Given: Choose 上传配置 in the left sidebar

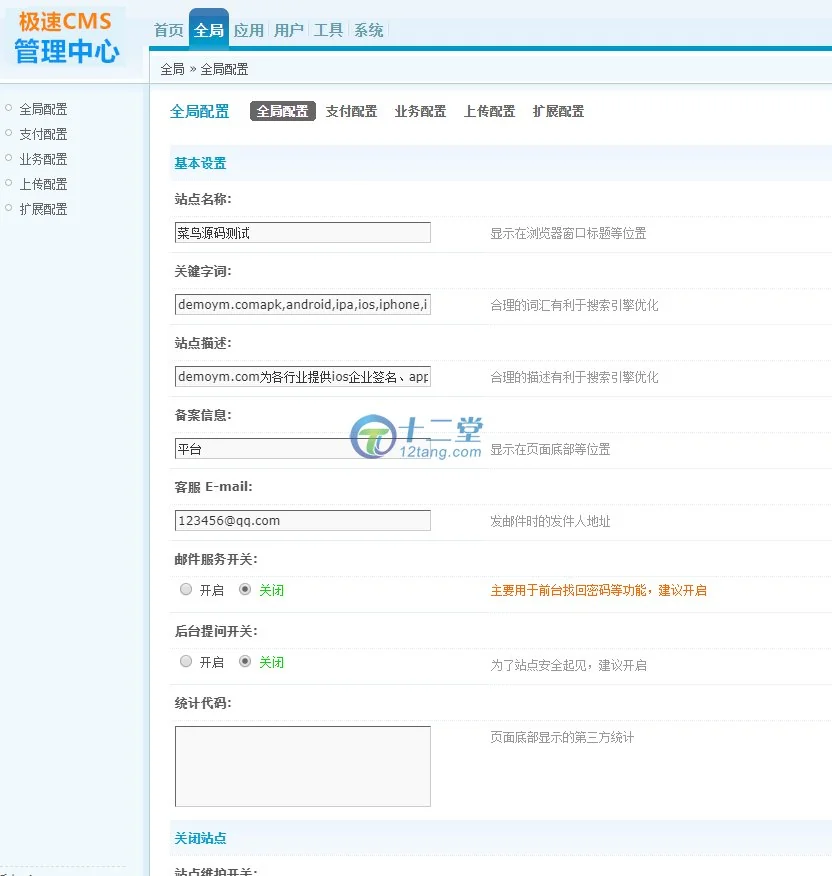Looking at the screenshot, I should (43, 184).
